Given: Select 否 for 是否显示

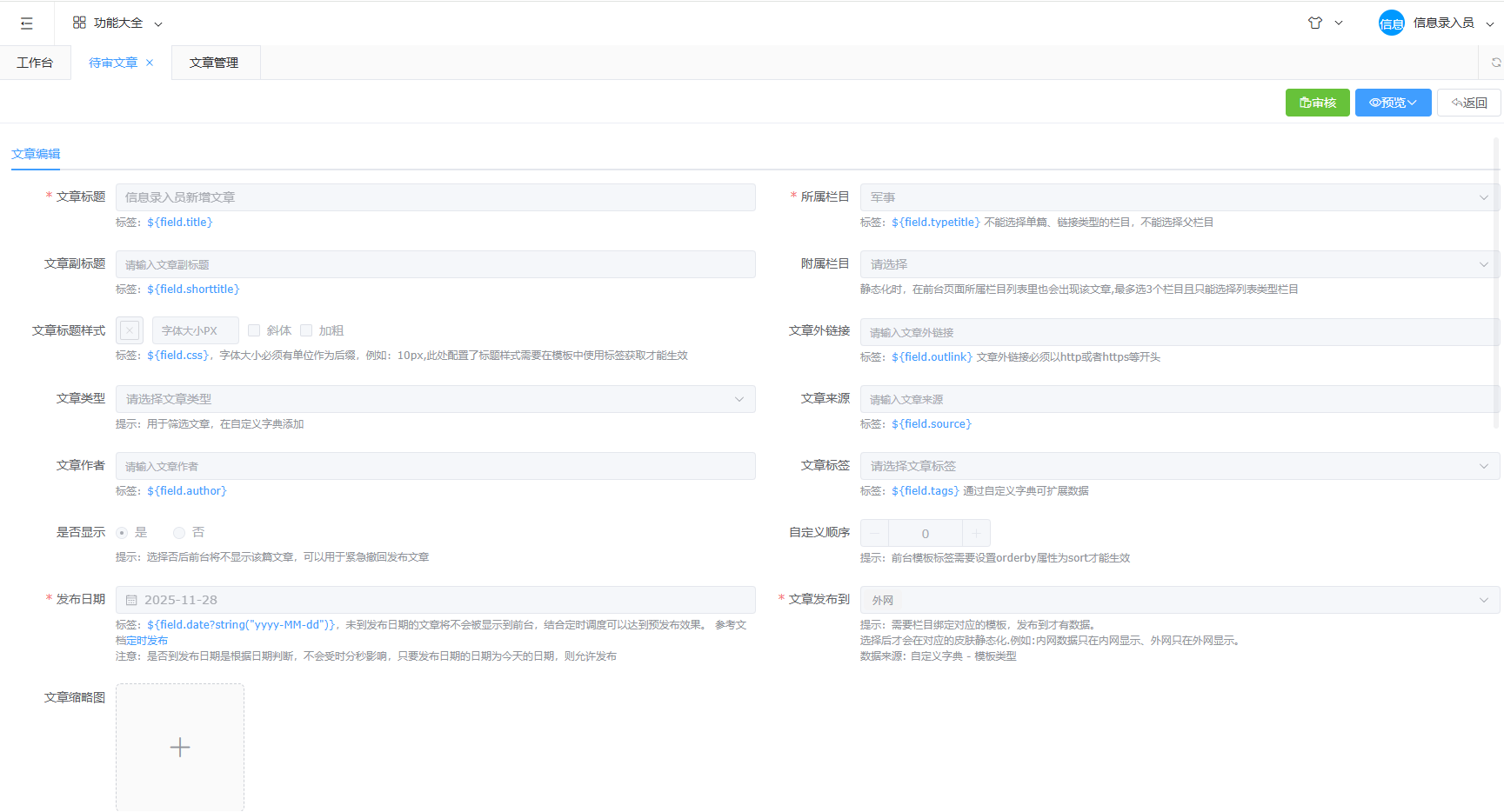Looking at the screenshot, I should (179, 533).
